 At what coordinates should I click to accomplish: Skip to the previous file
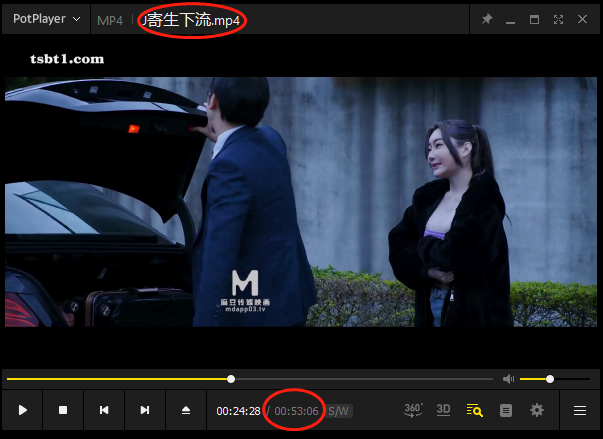coord(104,410)
